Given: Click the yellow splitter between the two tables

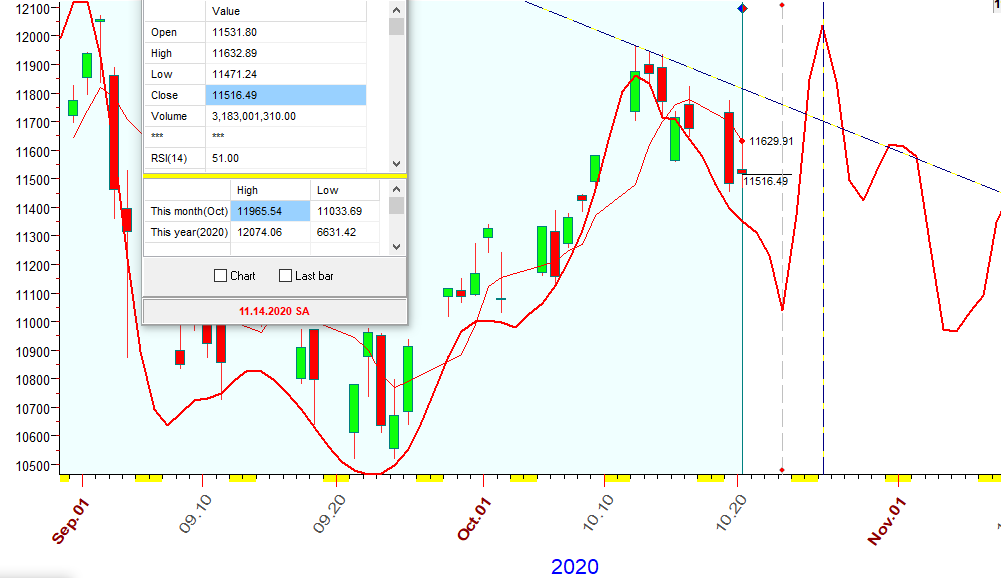Looking at the screenshot, I should pyautogui.click(x=274, y=176).
